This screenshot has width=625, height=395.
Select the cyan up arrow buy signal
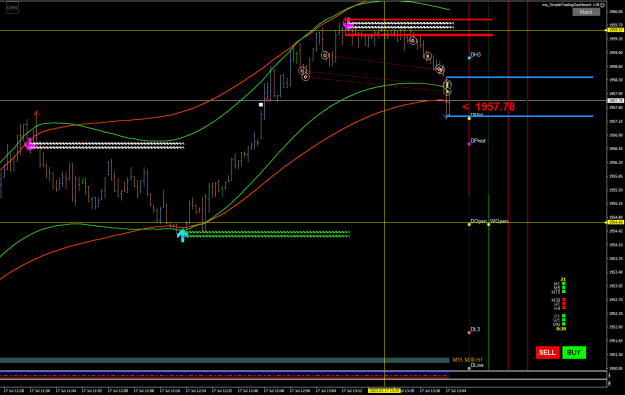182,235
